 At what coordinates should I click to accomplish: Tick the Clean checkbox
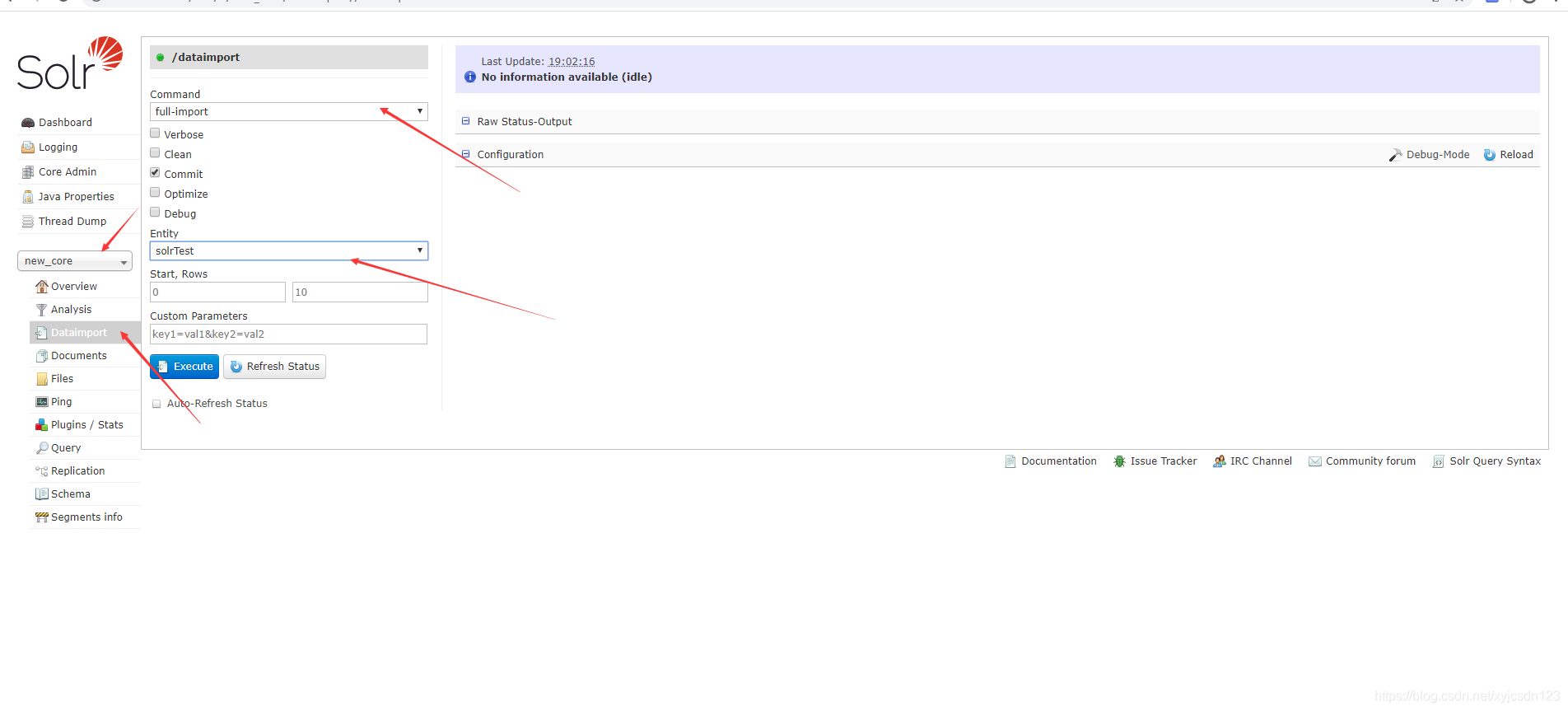[155, 153]
